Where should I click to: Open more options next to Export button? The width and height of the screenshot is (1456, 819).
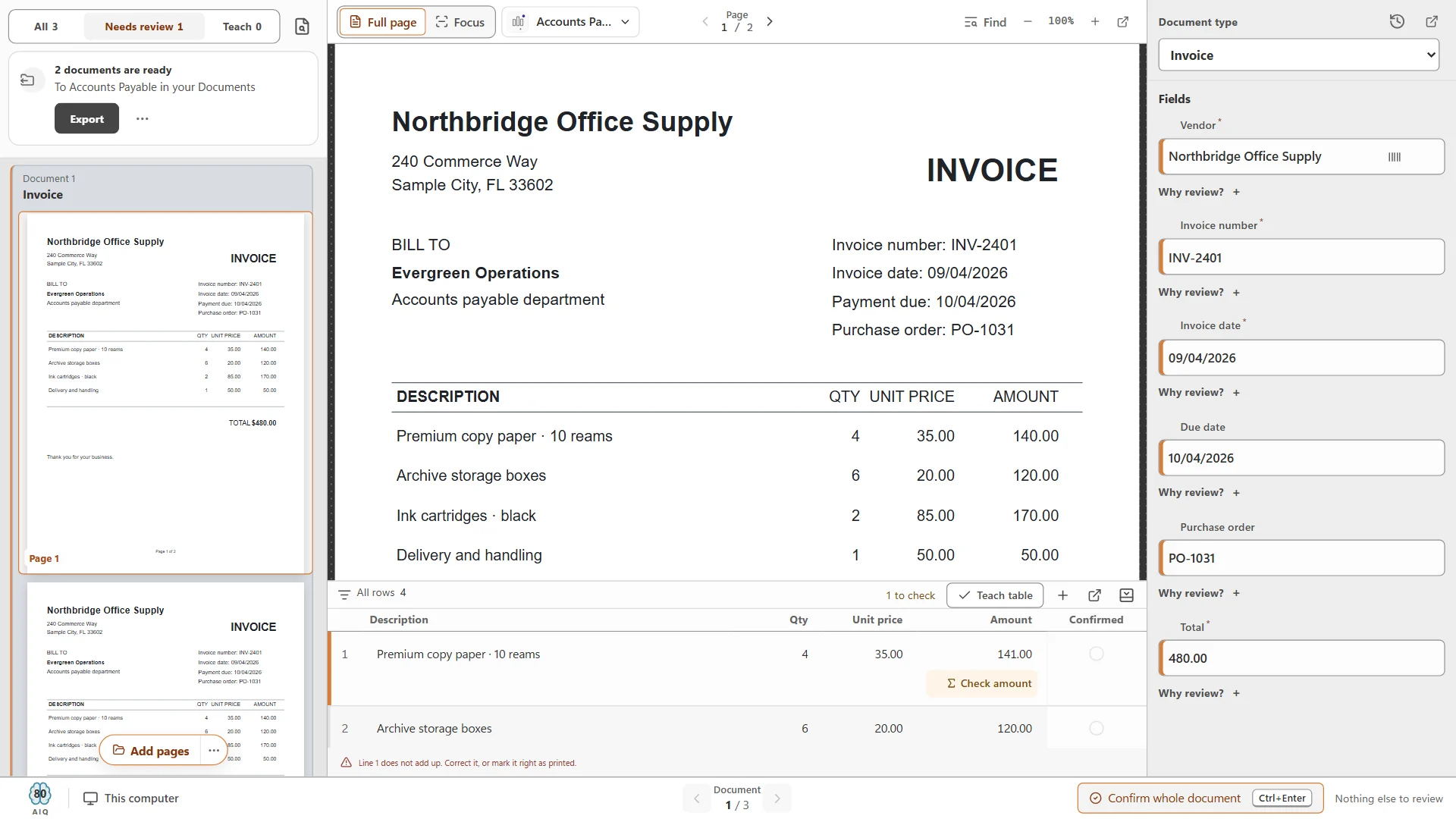[143, 119]
